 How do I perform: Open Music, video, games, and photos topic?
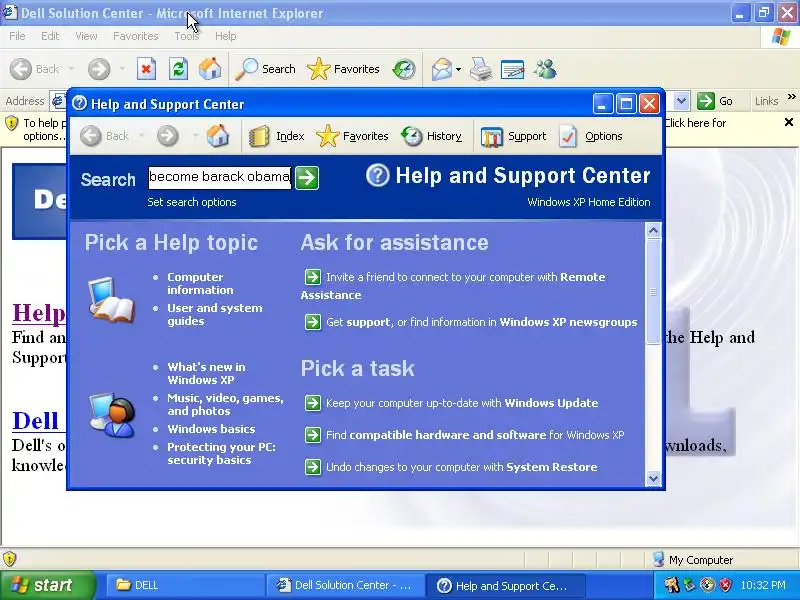[x=226, y=405]
